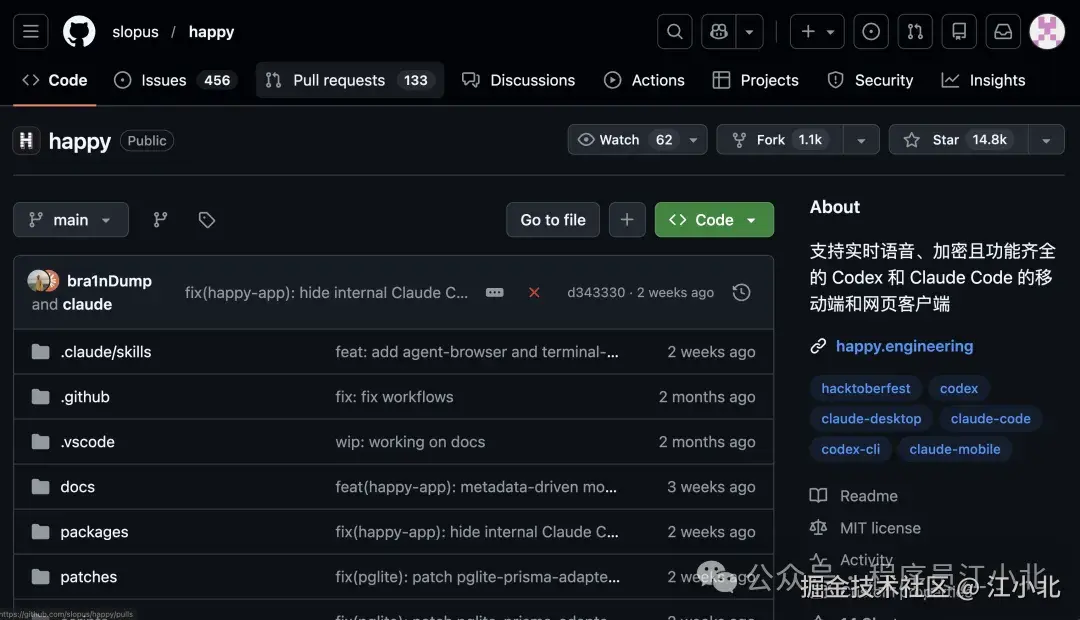View the Insights tab
1080x620 pixels.
click(x=983, y=81)
